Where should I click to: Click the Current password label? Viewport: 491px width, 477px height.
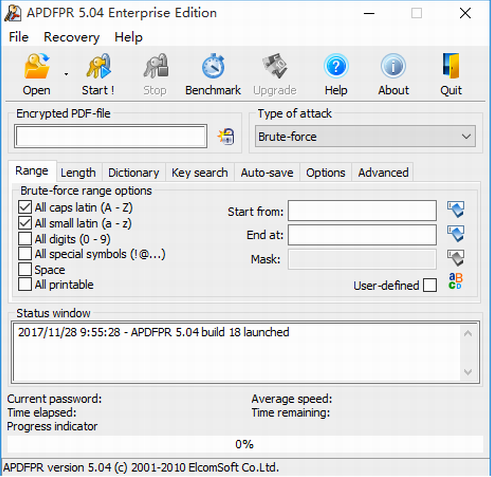click(x=54, y=399)
